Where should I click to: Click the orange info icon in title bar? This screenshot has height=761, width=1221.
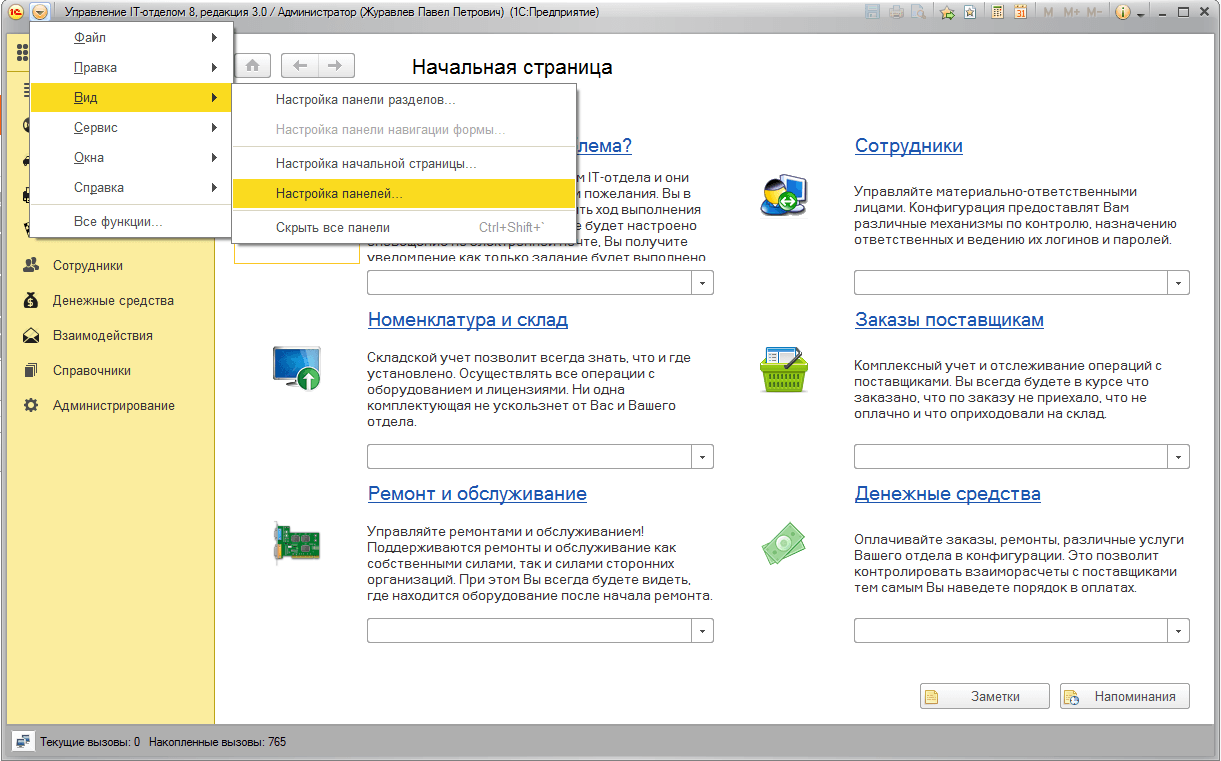point(1122,12)
